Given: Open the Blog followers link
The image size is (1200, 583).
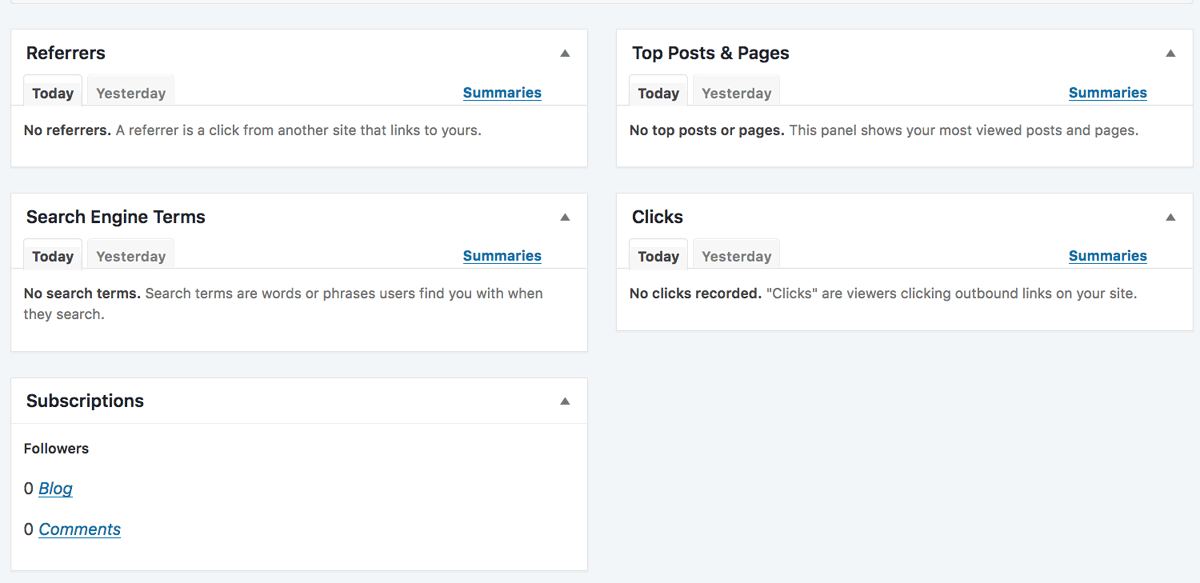Looking at the screenshot, I should (56, 488).
